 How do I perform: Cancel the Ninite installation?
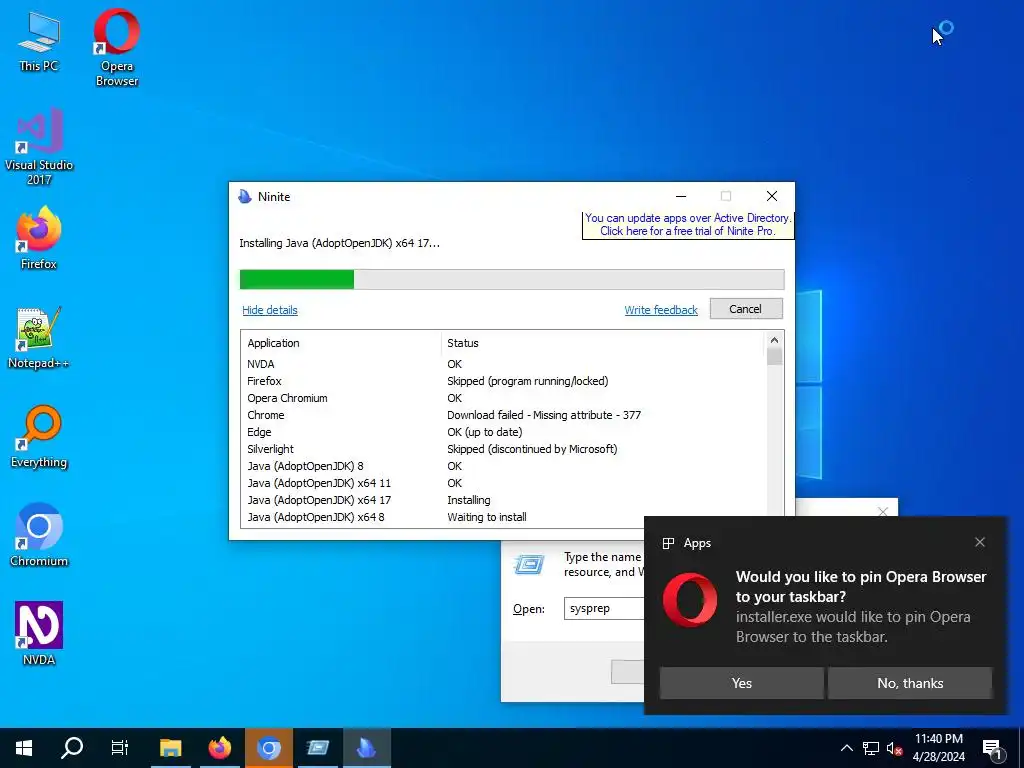(746, 309)
